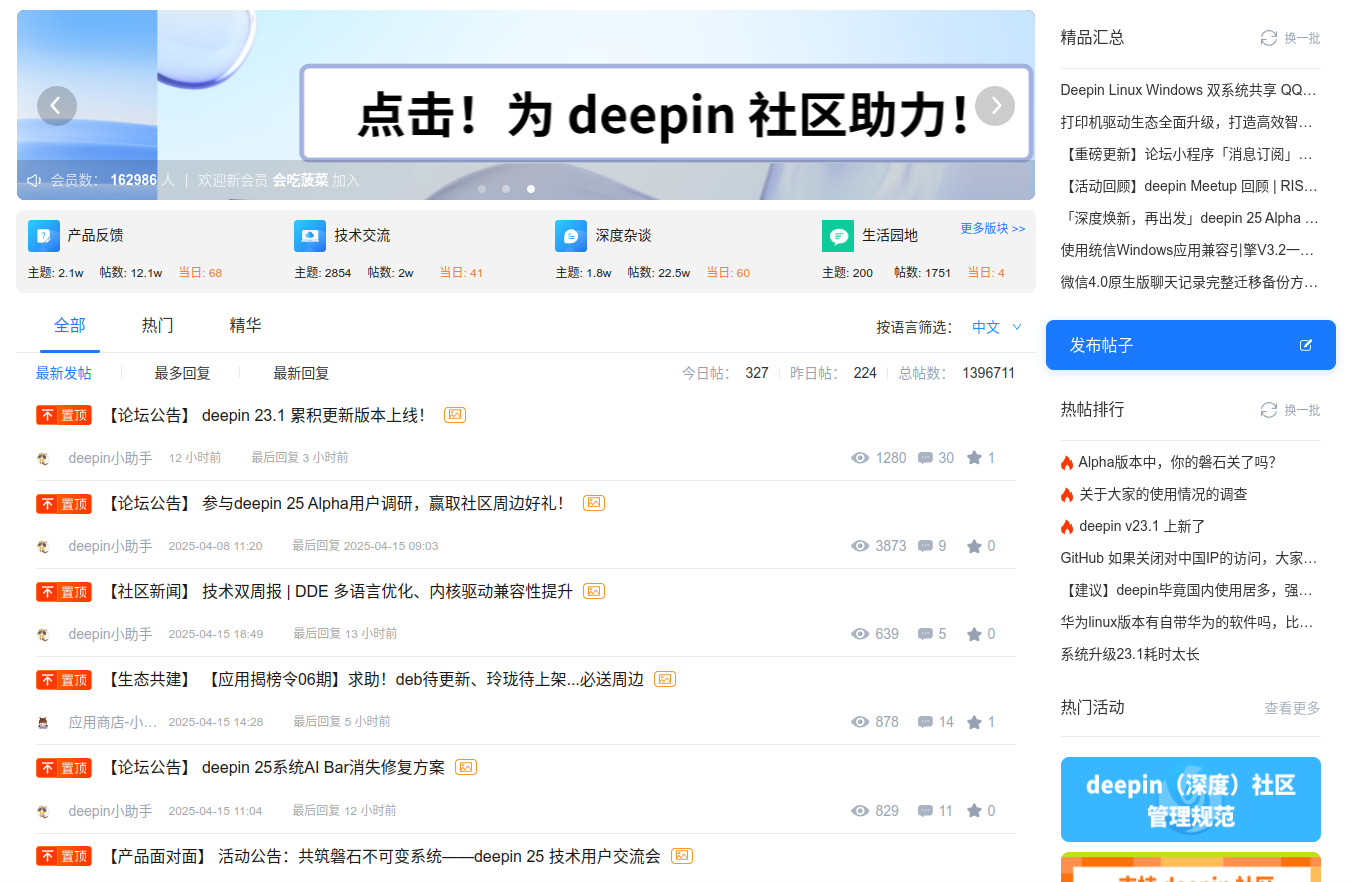Screen dimensions: 1351x882
Task: Click the speaker icon beside 会员数
Action: click(x=34, y=180)
